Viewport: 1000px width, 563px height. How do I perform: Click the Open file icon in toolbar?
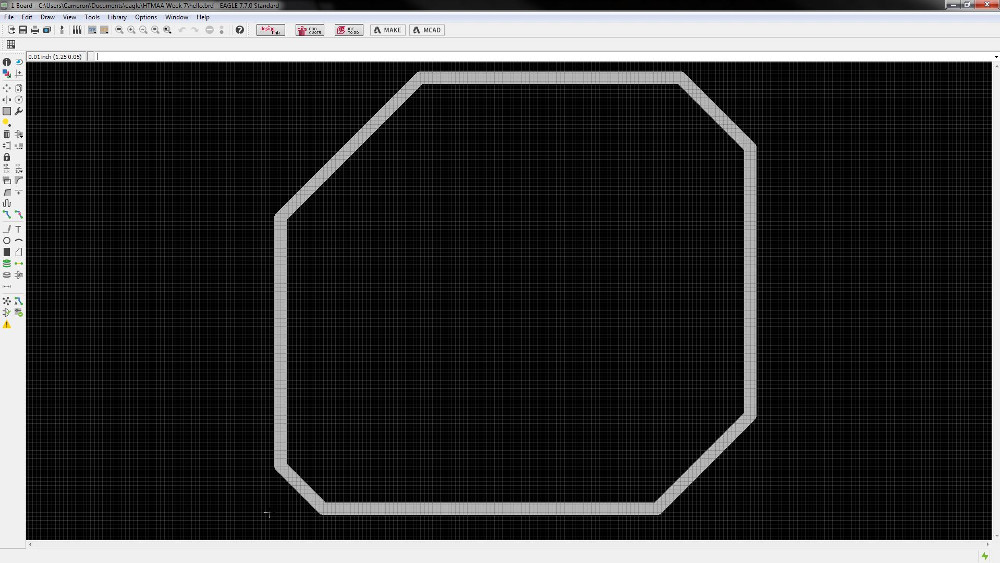[x=11, y=30]
